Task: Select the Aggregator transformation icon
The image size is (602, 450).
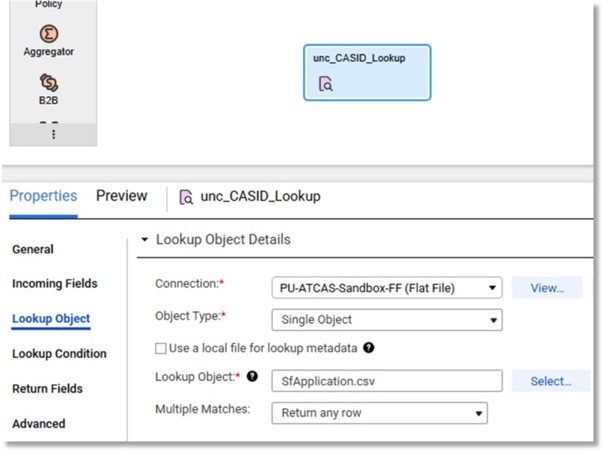Action: point(49,34)
